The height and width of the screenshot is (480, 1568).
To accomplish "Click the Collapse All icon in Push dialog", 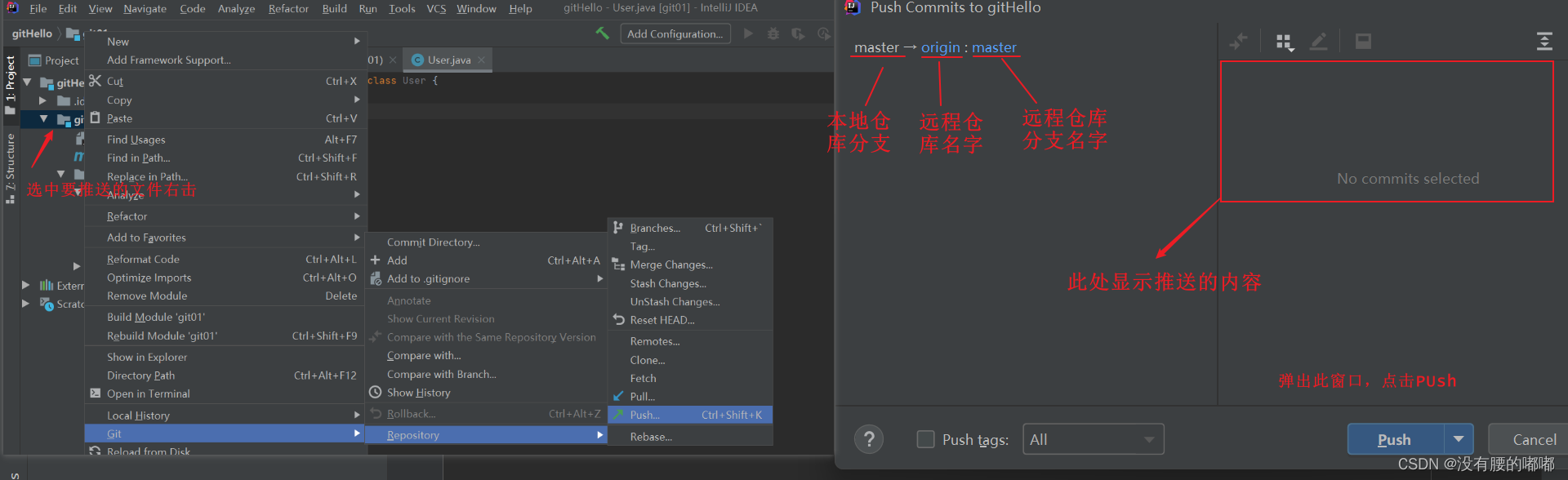I will coord(1544,41).
